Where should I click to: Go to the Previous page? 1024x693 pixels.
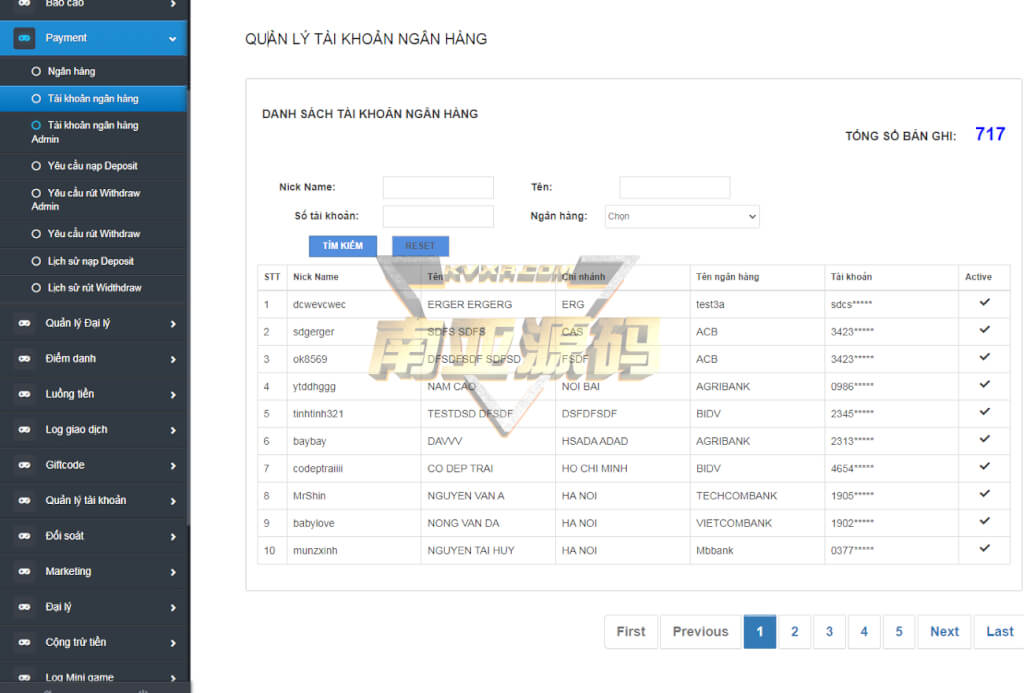pyautogui.click(x=700, y=632)
